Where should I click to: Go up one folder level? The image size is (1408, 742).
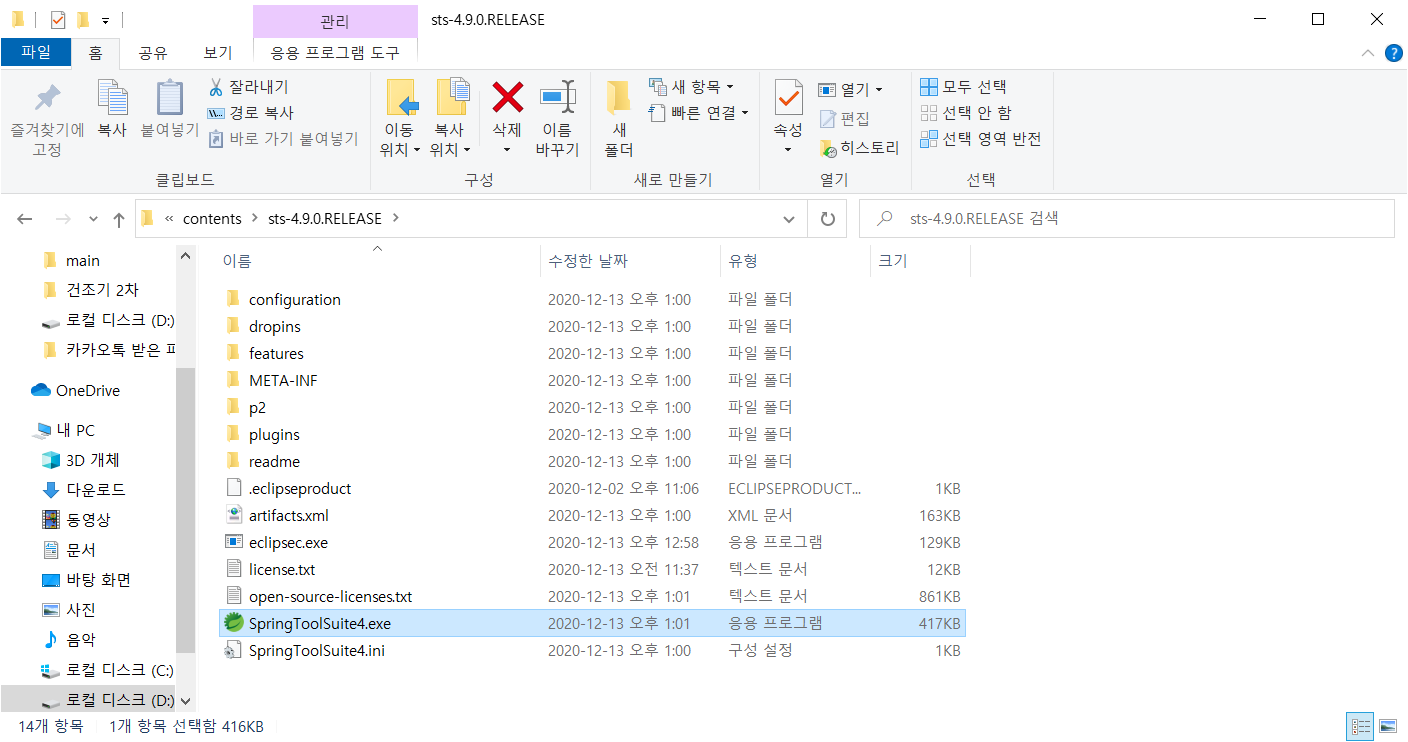pos(118,219)
